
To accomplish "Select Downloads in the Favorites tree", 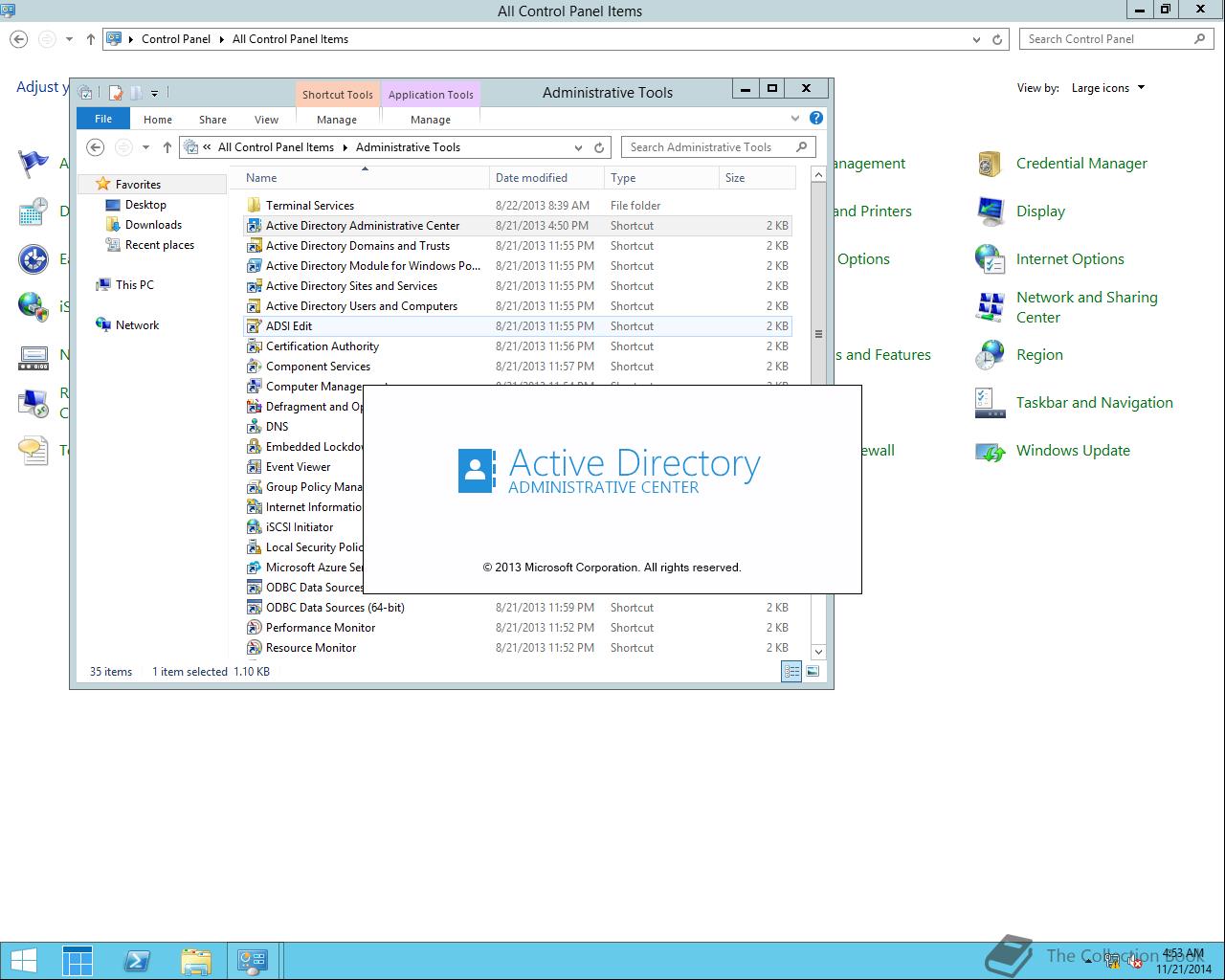I will [x=153, y=225].
